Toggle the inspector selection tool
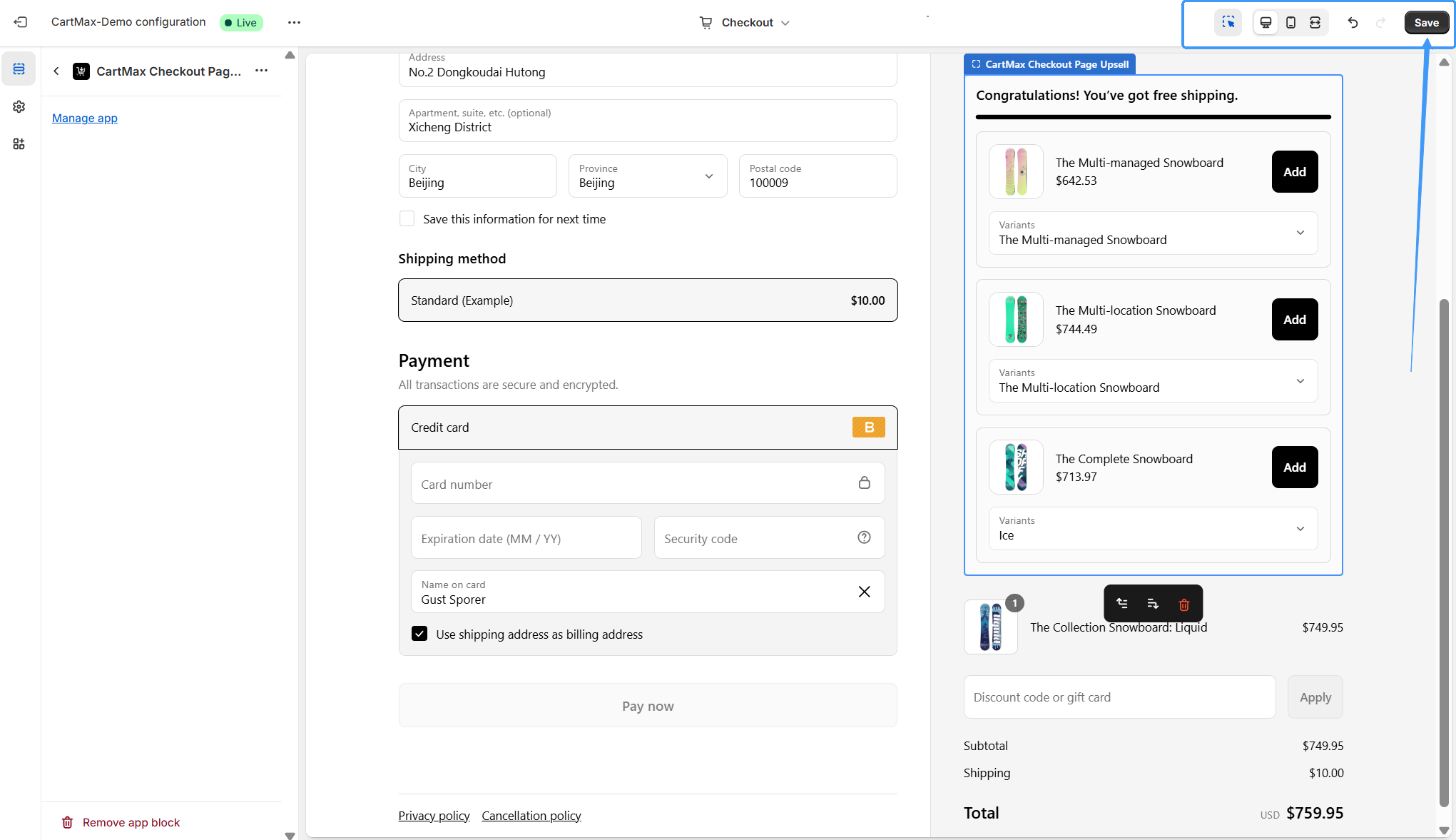The image size is (1456, 840). pyautogui.click(x=1228, y=22)
